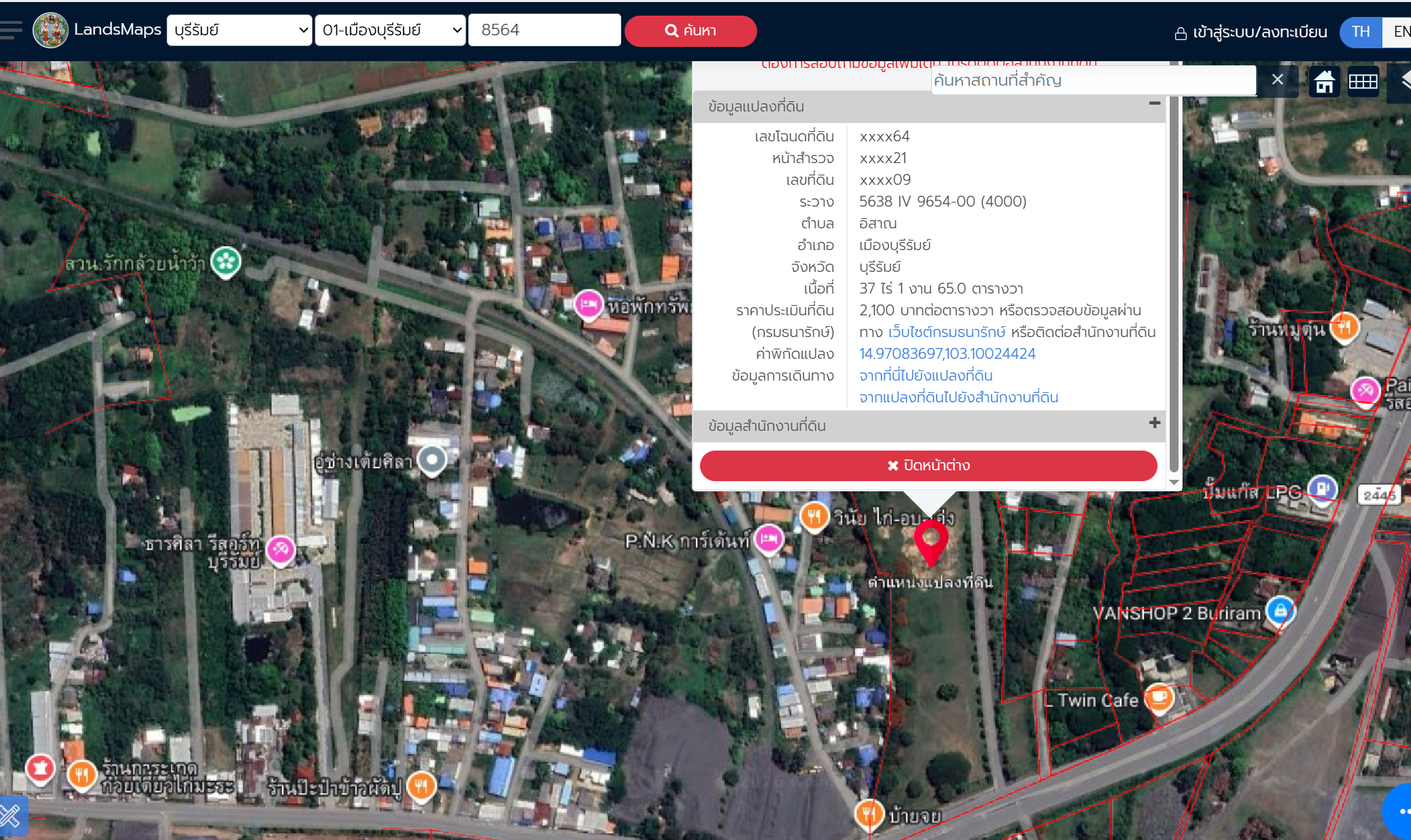
Task: Expand ข้อมูลสำนักงานที่ดิน section
Action: point(1154,423)
